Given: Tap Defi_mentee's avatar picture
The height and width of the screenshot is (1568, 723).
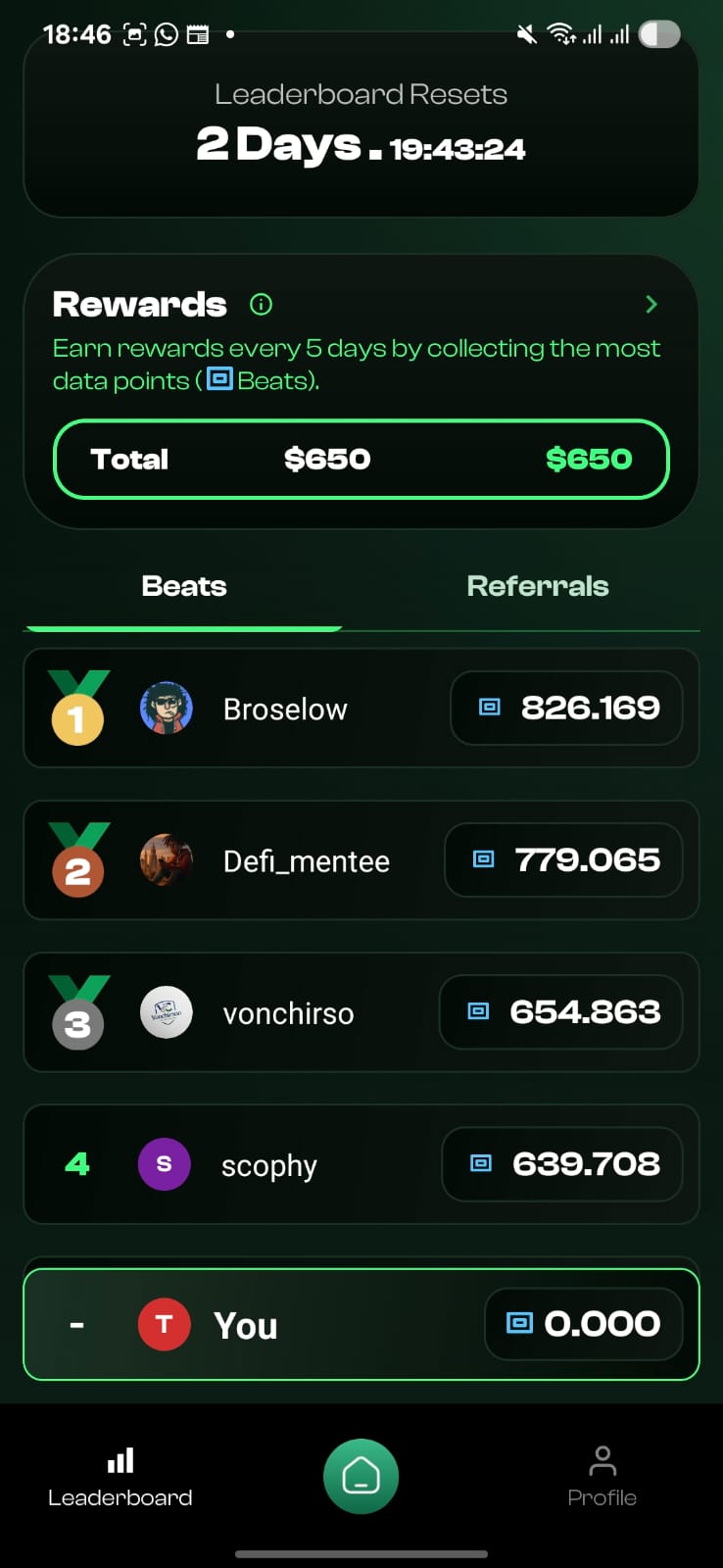Looking at the screenshot, I should (166, 859).
